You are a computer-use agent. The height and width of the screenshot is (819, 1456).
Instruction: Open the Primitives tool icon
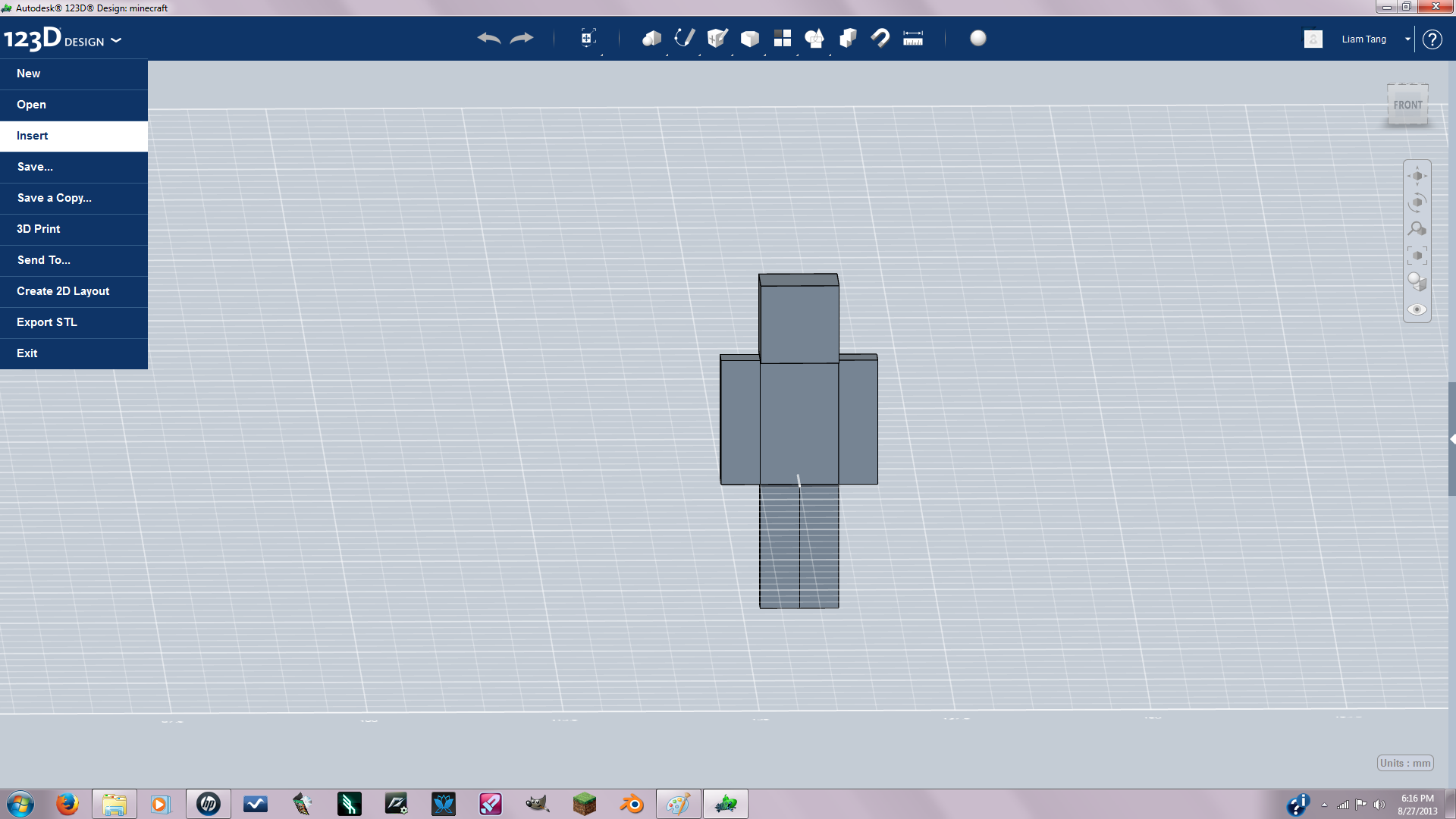[x=651, y=38]
